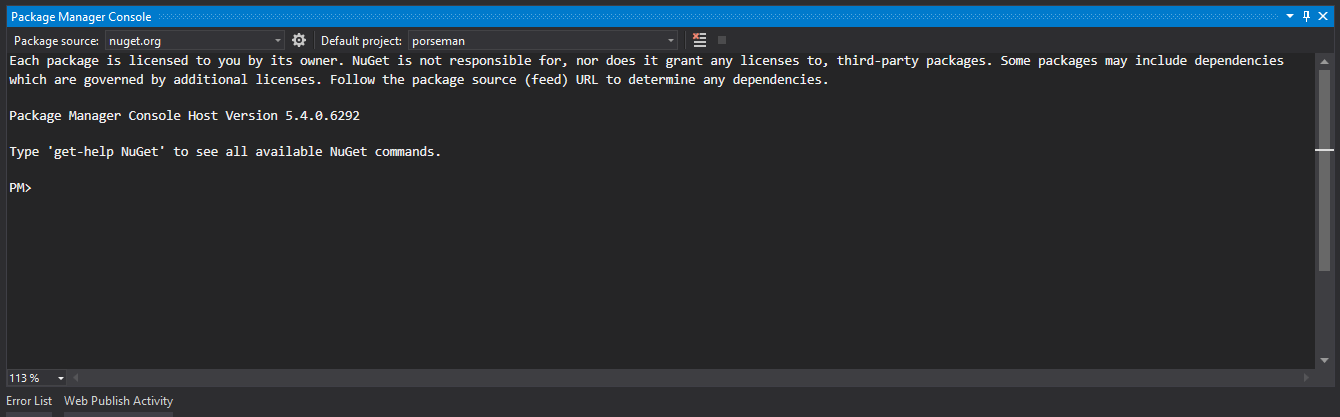The image size is (1340, 417).
Task: Open the Package source dropdown (nuget.org)
Action: [195, 41]
